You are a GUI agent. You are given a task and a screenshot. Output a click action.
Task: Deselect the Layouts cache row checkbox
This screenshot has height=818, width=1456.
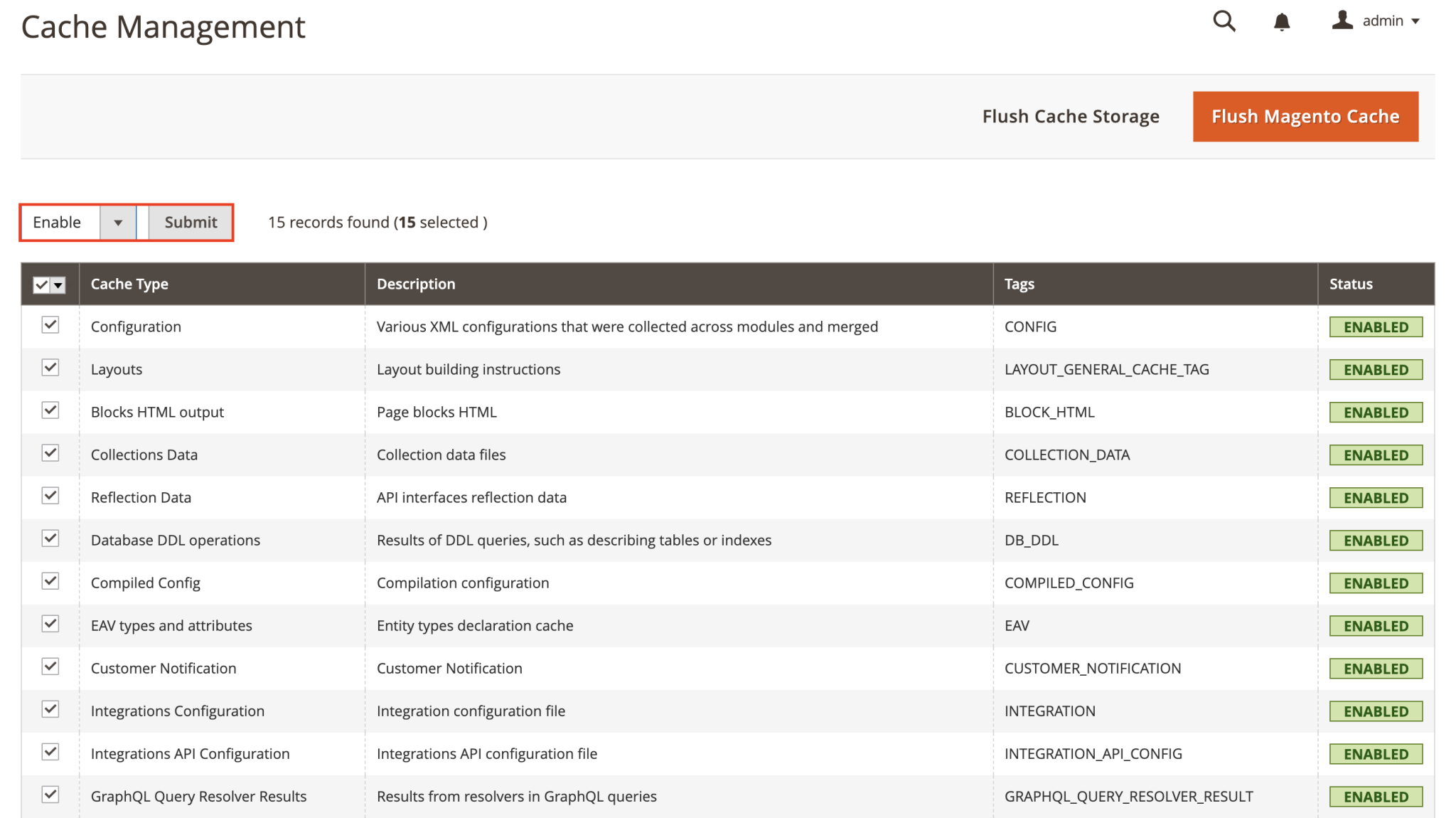point(49,368)
